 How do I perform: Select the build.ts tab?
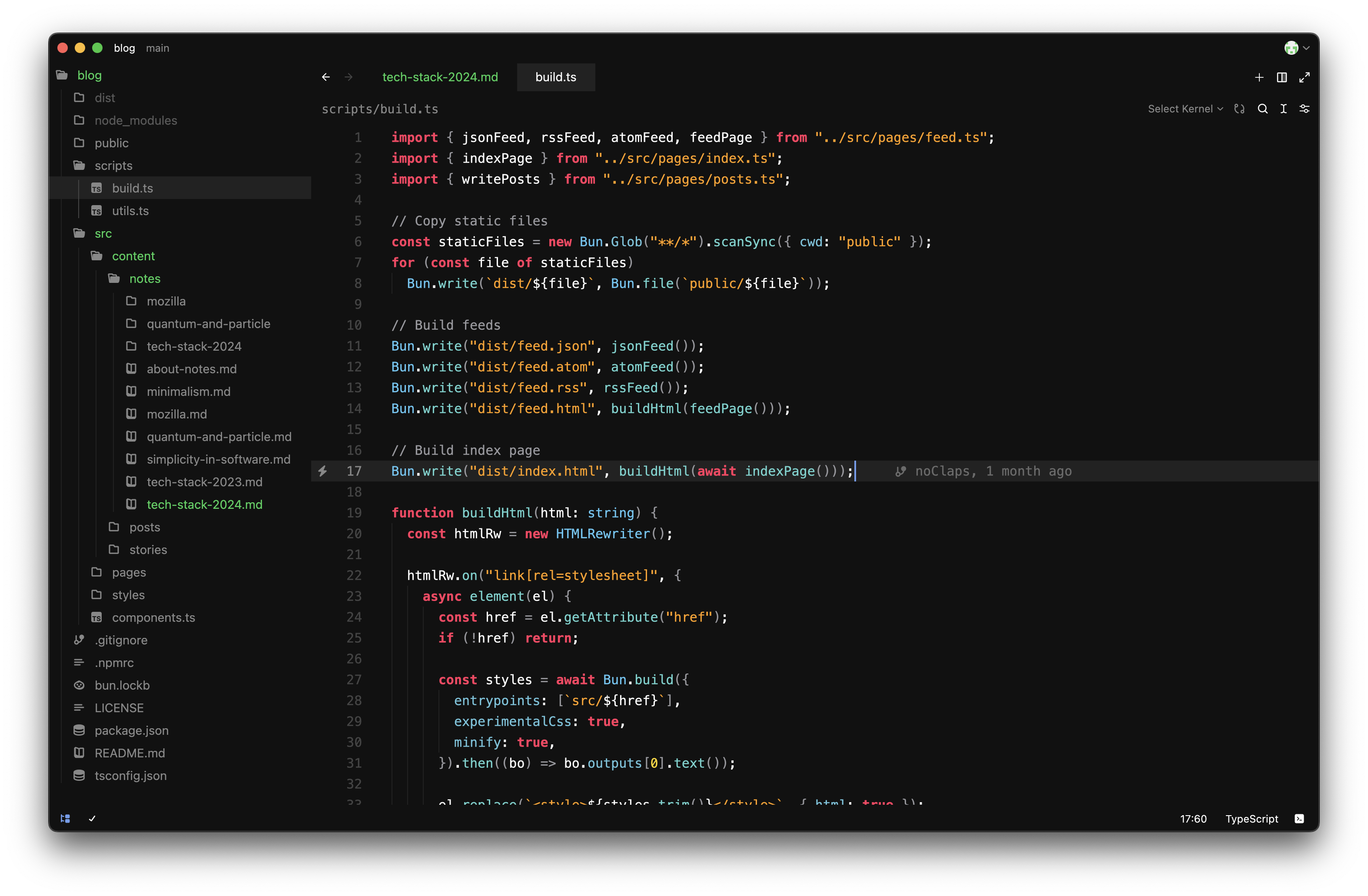556,77
